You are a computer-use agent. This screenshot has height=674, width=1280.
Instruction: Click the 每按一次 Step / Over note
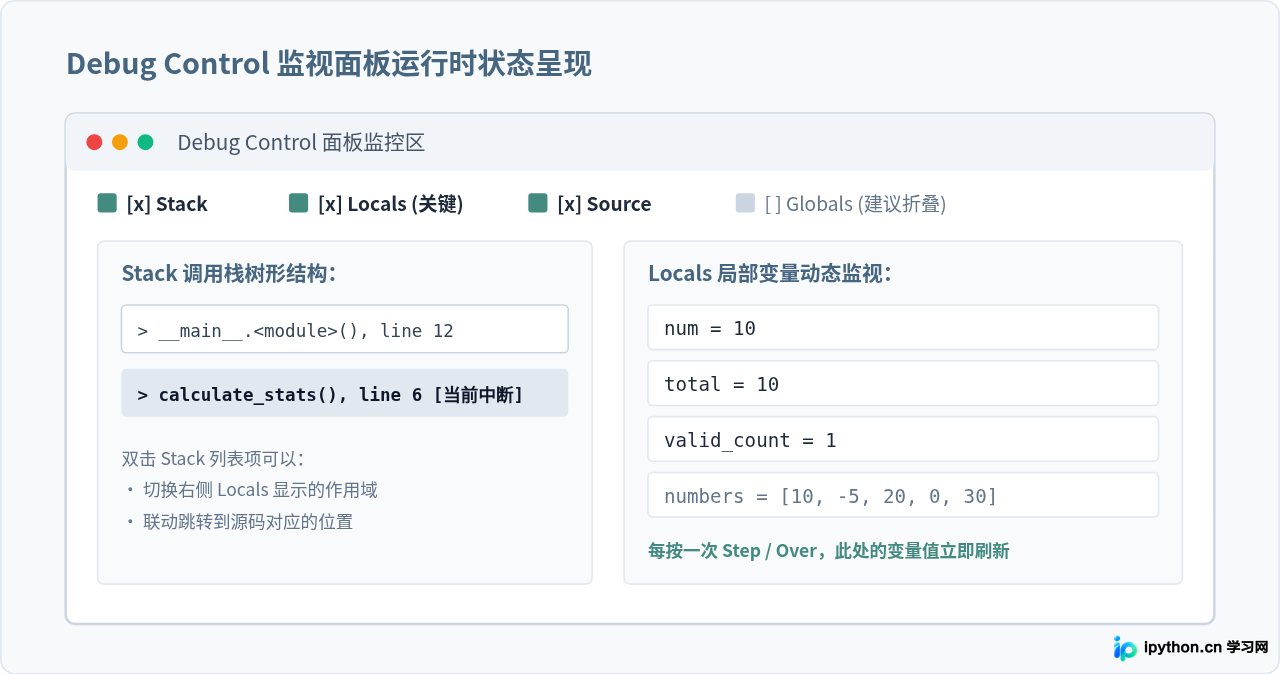(829, 551)
